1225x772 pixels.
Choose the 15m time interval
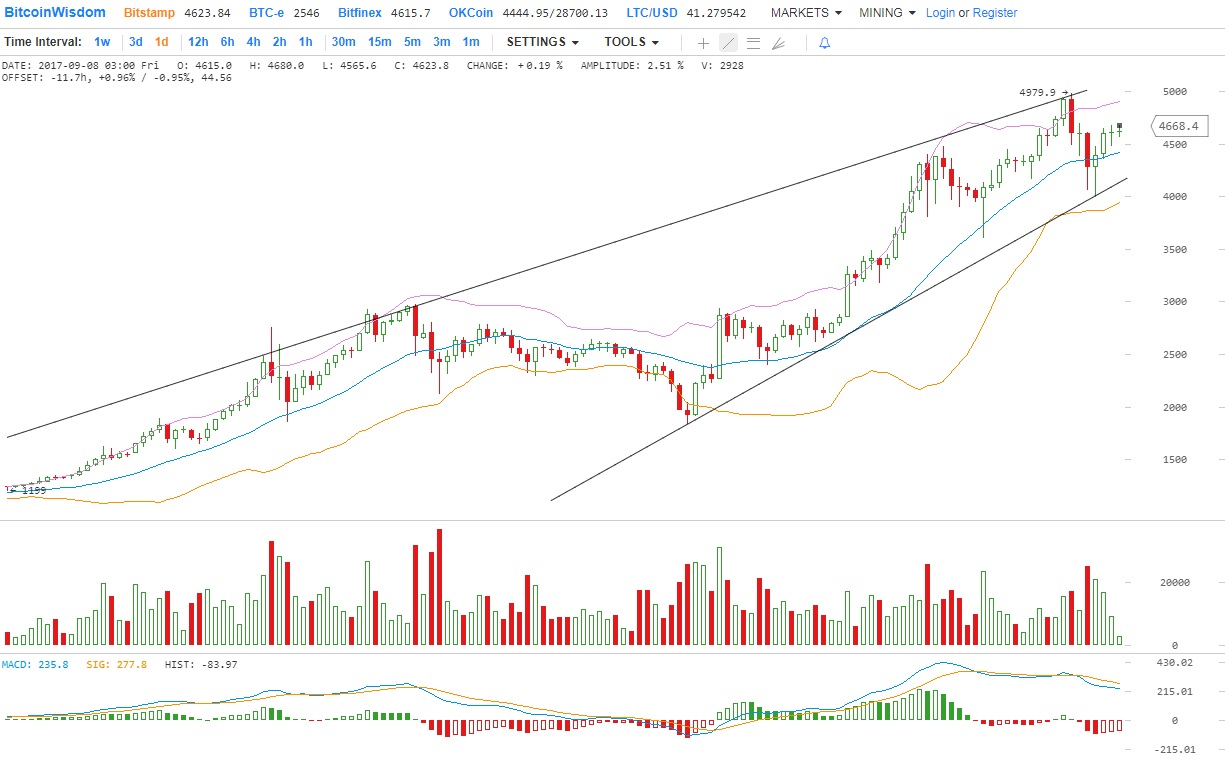[379, 42]
